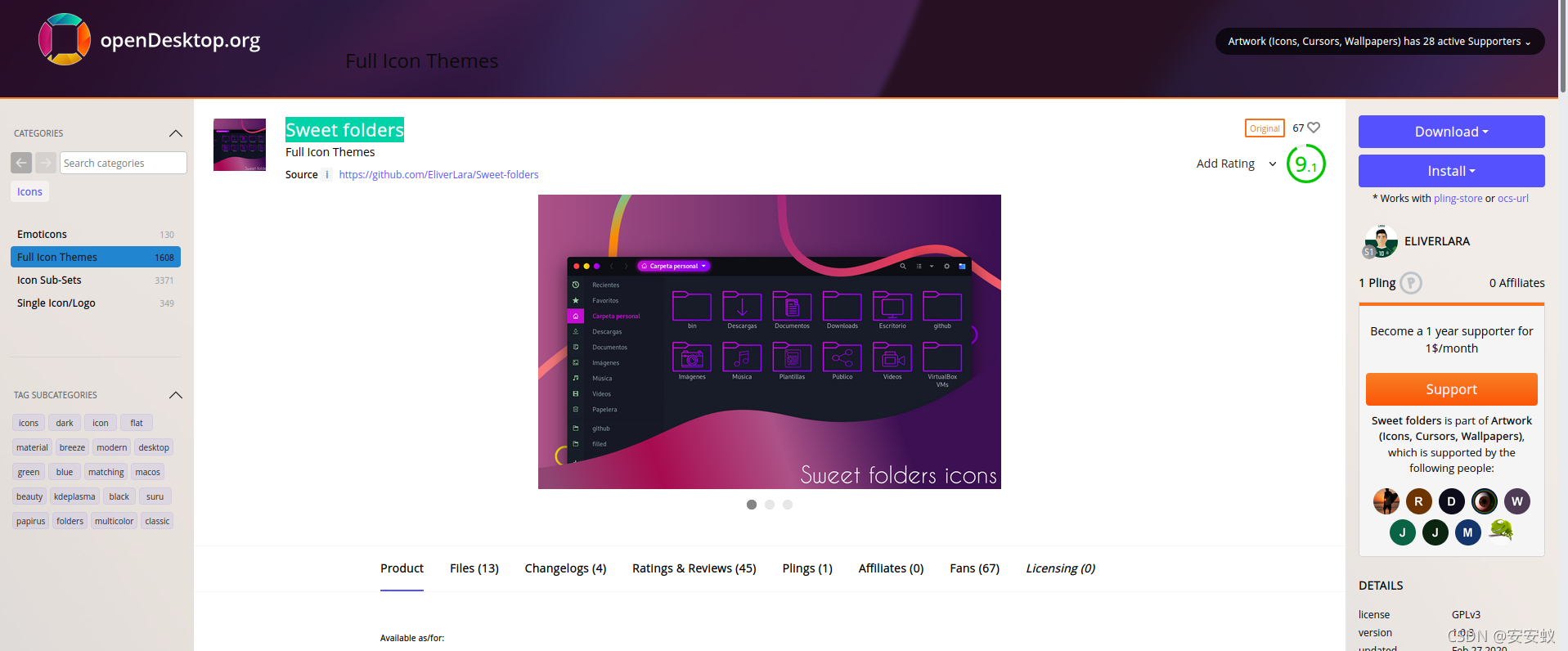Filter by the flat tag

tap(137, 423)
